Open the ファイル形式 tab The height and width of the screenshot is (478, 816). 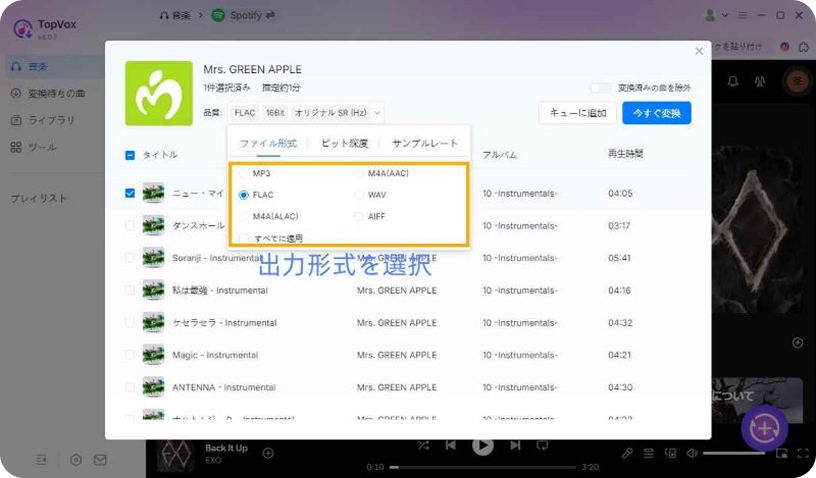point(268,143)
